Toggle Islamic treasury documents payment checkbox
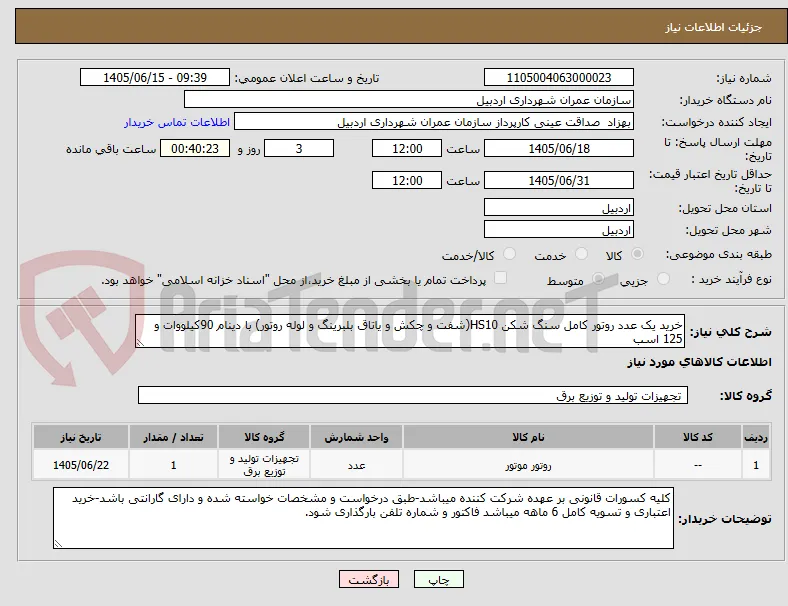Screen dimensions: 788x606 (501, 278)
